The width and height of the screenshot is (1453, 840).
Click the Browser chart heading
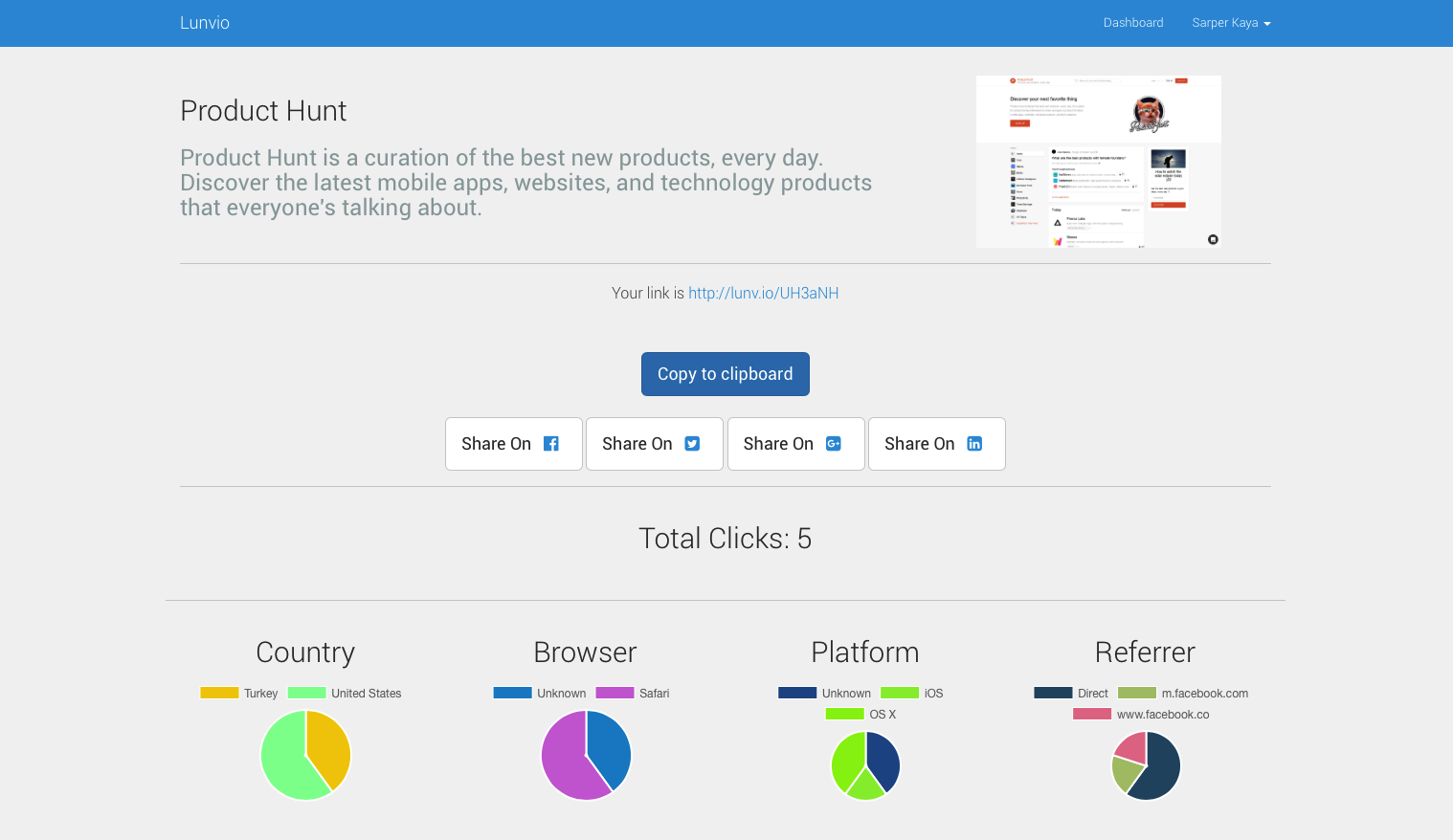pos(585,652)
